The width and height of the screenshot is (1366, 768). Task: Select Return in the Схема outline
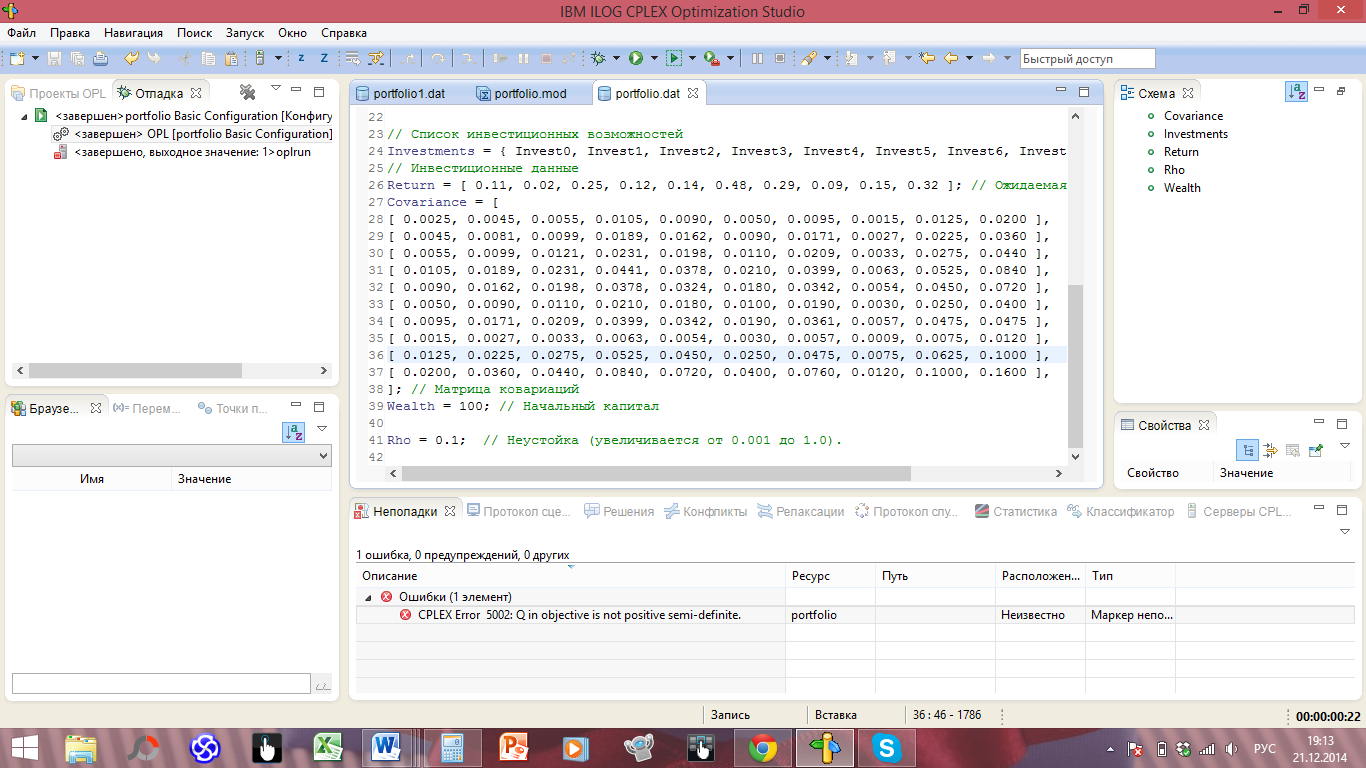1181,152
